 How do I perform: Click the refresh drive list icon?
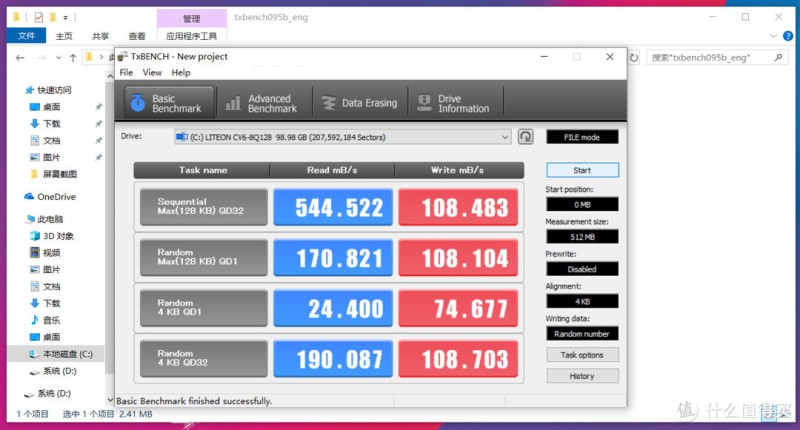tap(526, 137)
